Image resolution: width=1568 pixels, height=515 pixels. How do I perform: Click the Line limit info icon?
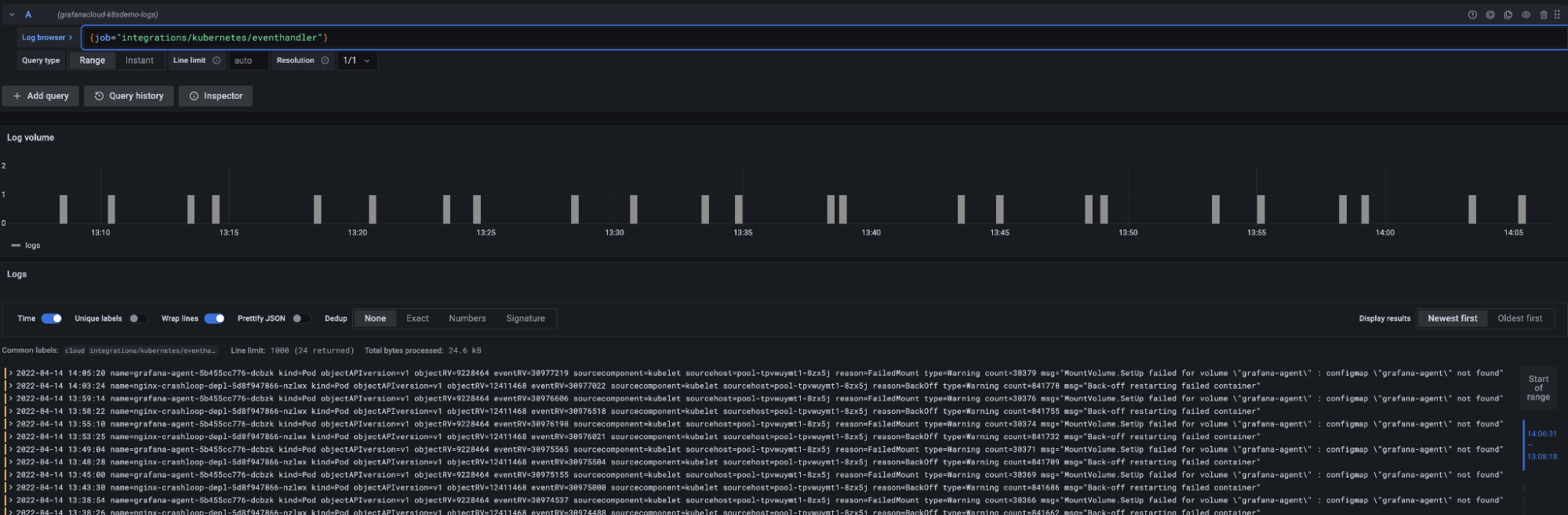(216, 60)
